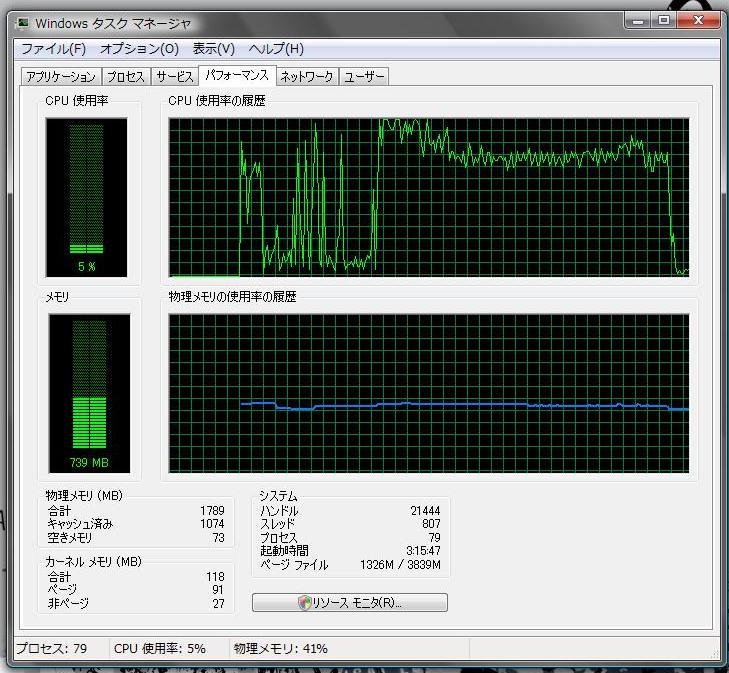
Task: Click the キャッシュ済み value 1074
Action: tap(212, 524)
